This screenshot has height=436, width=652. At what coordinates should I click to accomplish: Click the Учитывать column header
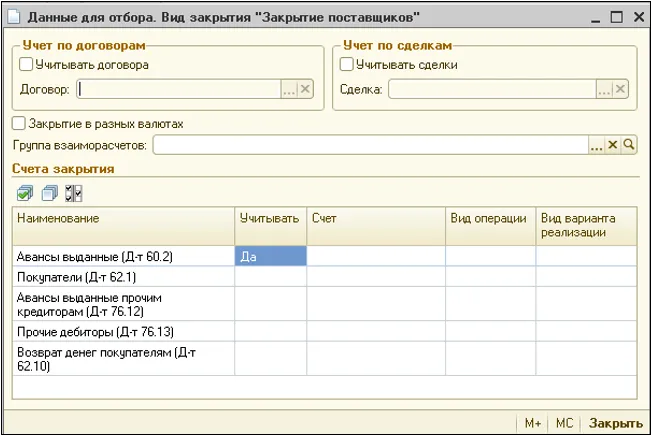(x=271, y=226)
